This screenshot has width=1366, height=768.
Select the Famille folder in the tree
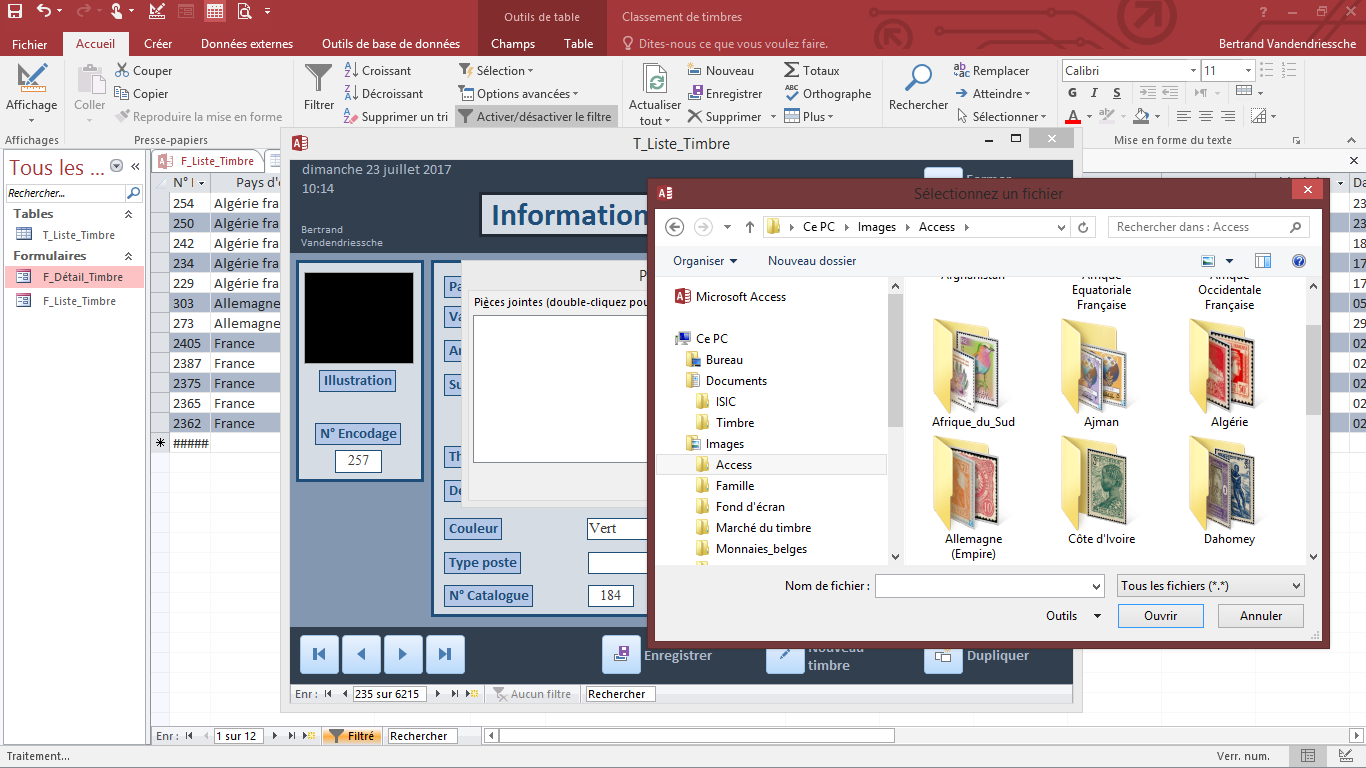(x=735, y=486)
